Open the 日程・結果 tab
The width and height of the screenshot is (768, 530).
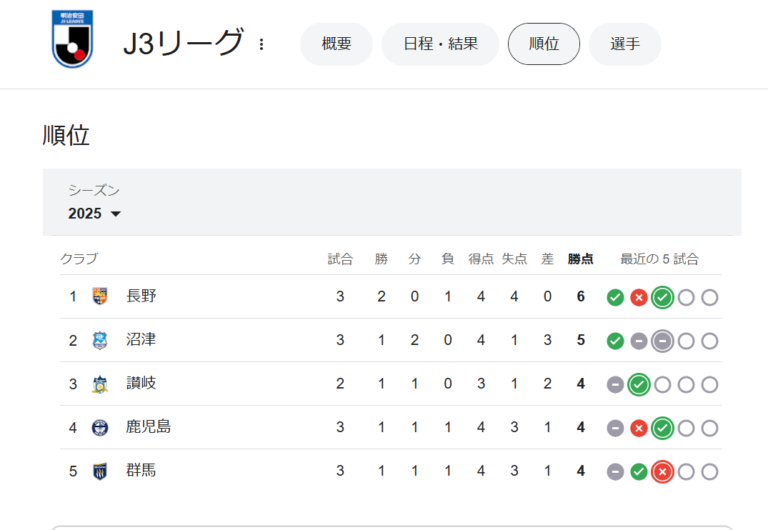coord(440,44)
